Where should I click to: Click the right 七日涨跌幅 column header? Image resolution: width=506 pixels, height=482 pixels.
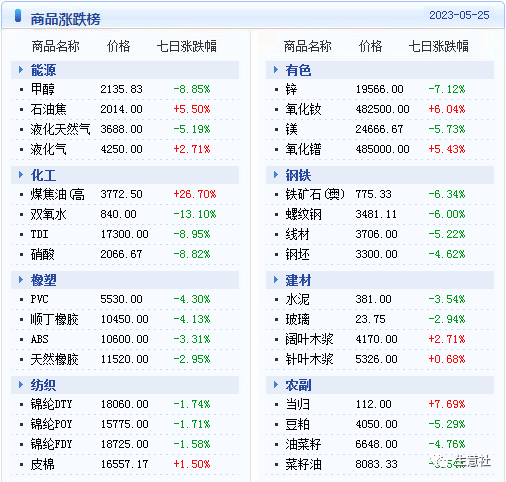coord(439,46)
